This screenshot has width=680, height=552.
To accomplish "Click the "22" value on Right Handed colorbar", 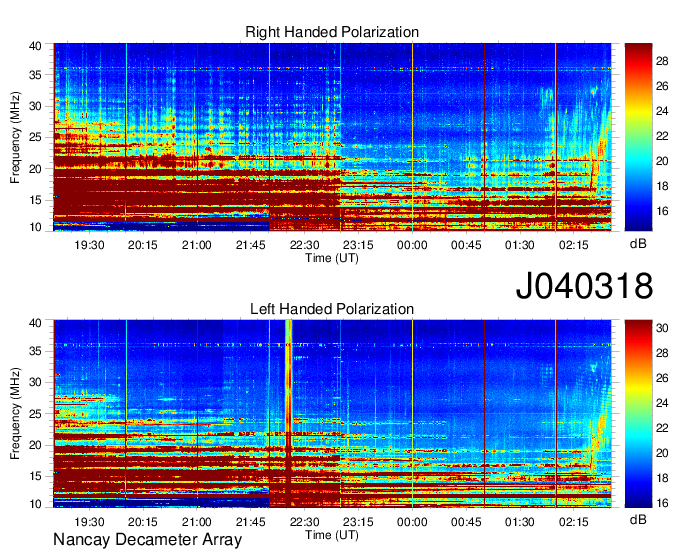I will point(662,136).
